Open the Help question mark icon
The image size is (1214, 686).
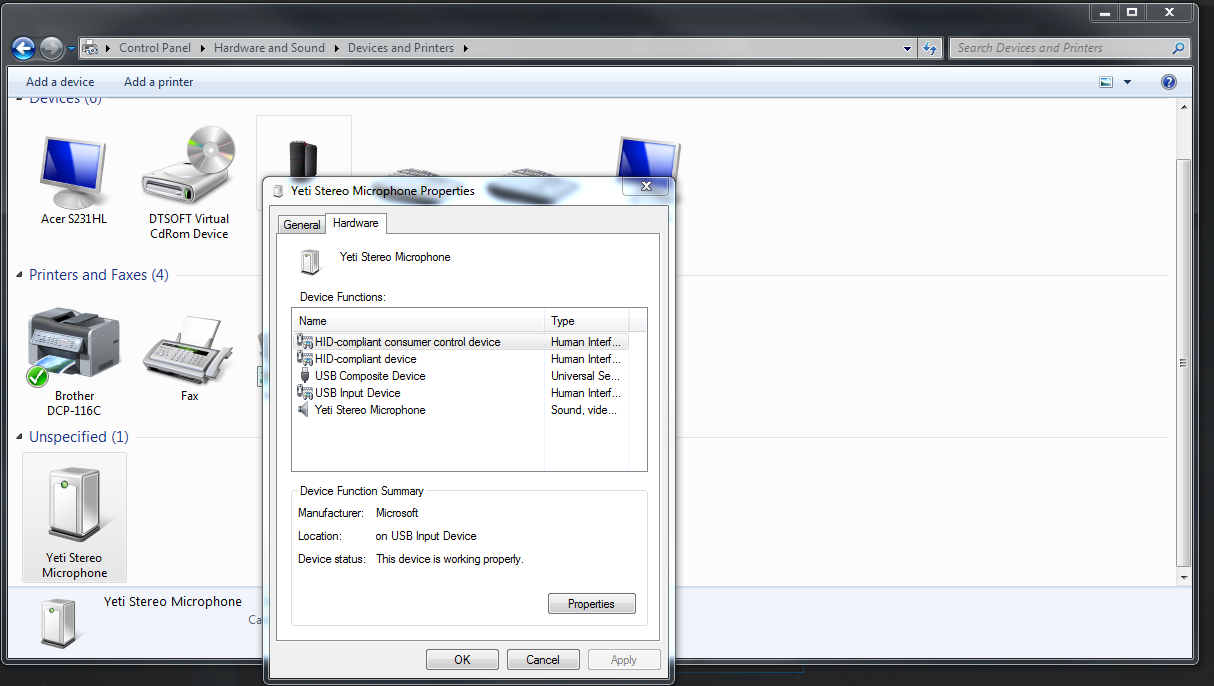[1168, 82]
